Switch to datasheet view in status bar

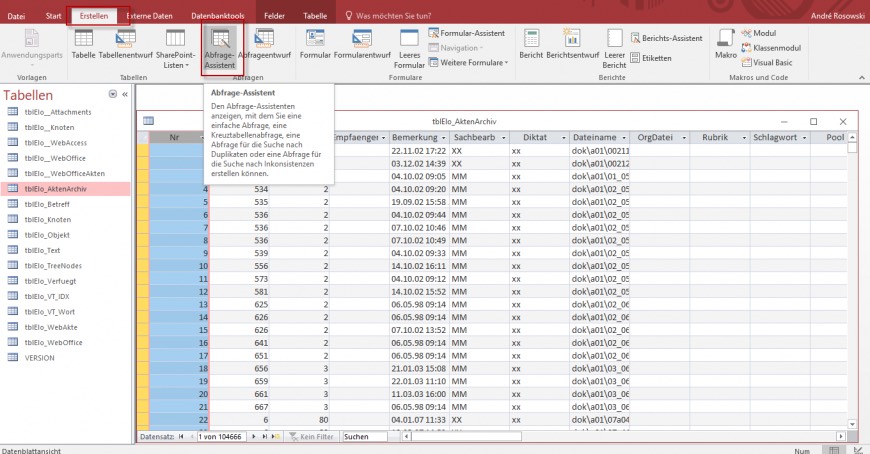834,450
